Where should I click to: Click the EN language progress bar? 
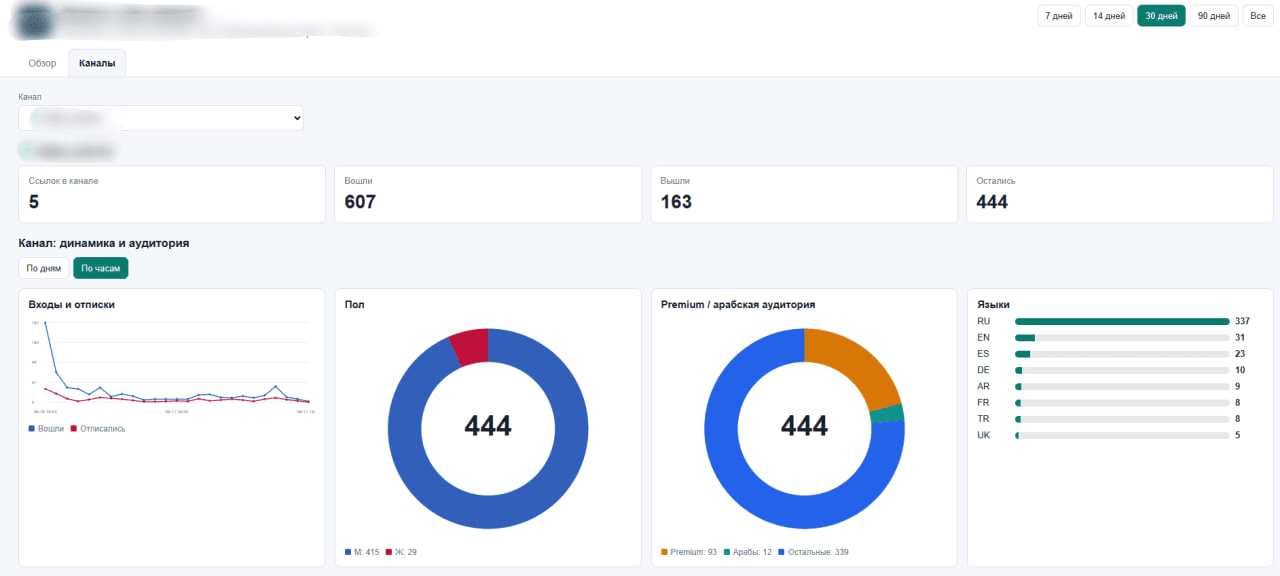pyautogui.click(x=1122, y=338)
